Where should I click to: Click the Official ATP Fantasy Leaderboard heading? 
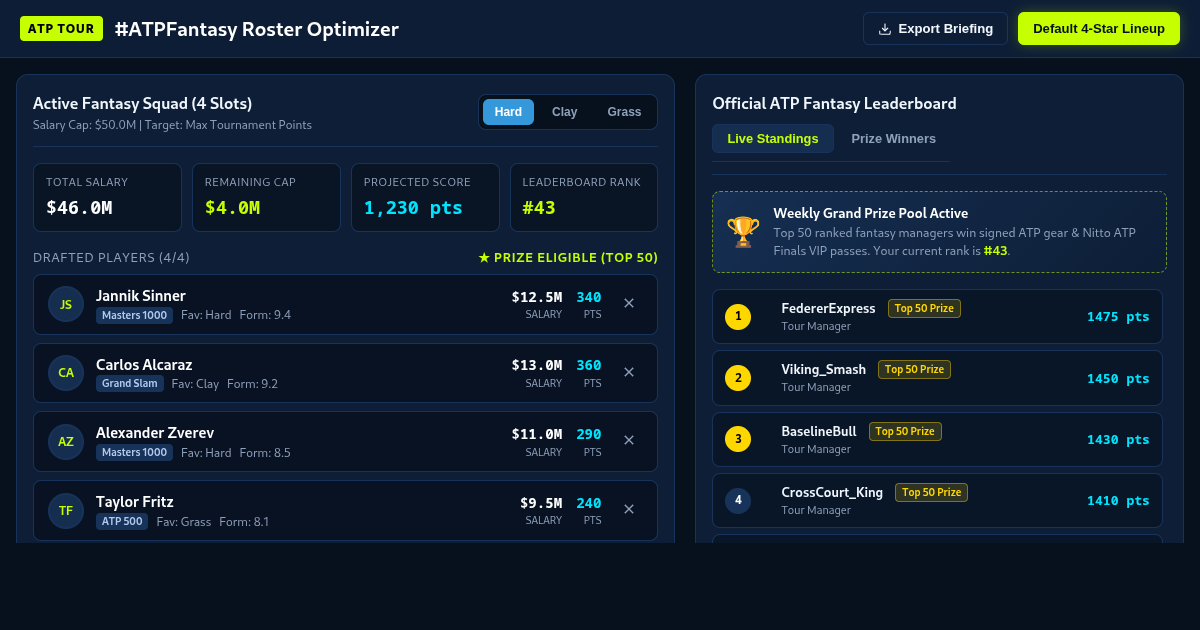pos(834,103)
